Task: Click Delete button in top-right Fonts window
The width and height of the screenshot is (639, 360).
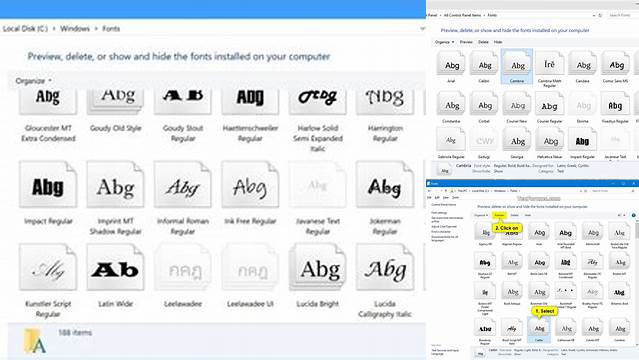Action: point(483,42)
